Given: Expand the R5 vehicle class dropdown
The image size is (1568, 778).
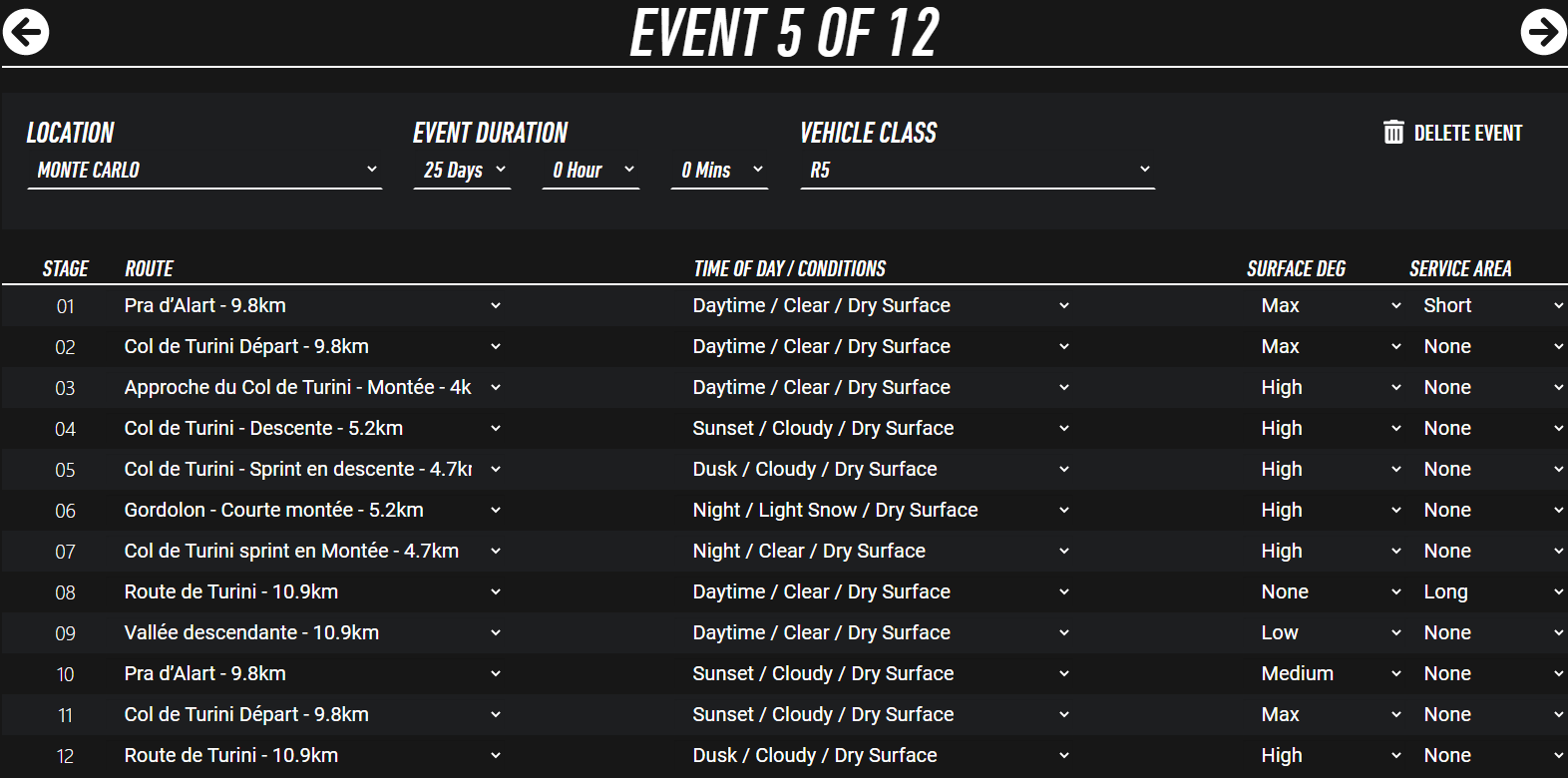Looking at the screenshot, I should pyautogui.click(x=978, y=171).
